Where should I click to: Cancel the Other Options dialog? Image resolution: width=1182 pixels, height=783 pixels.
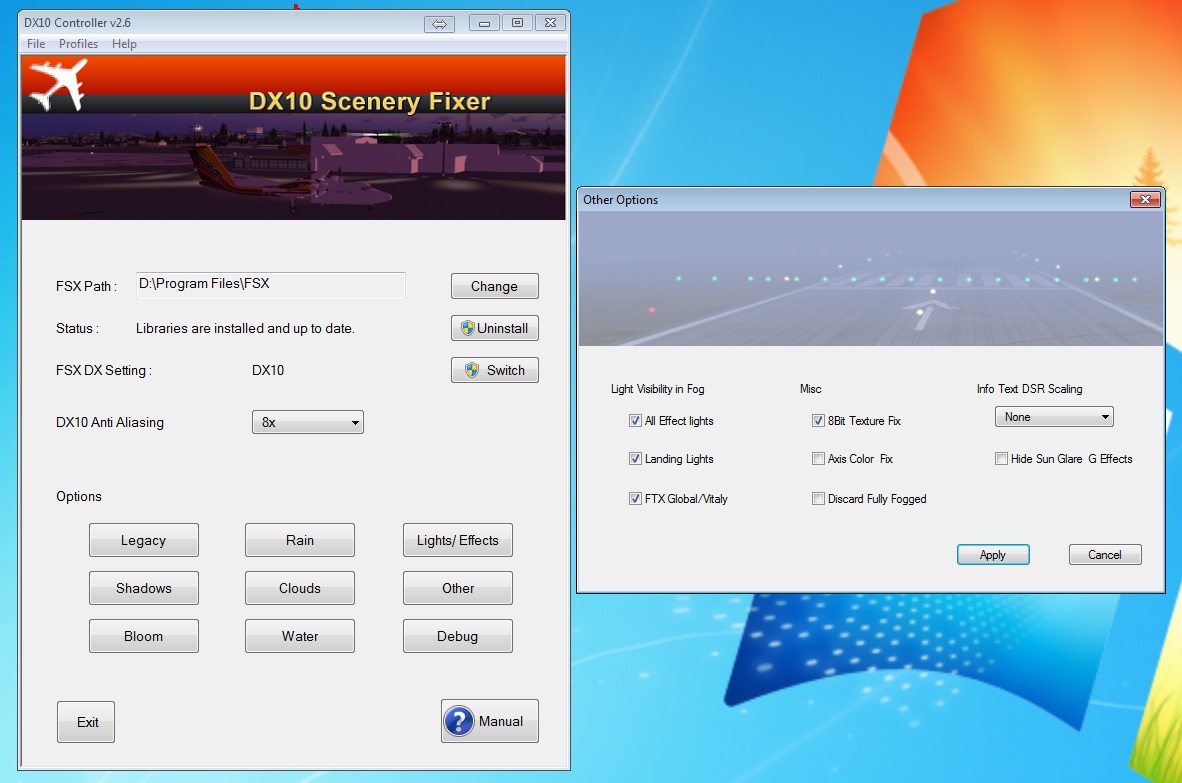tap(1104, 555)
